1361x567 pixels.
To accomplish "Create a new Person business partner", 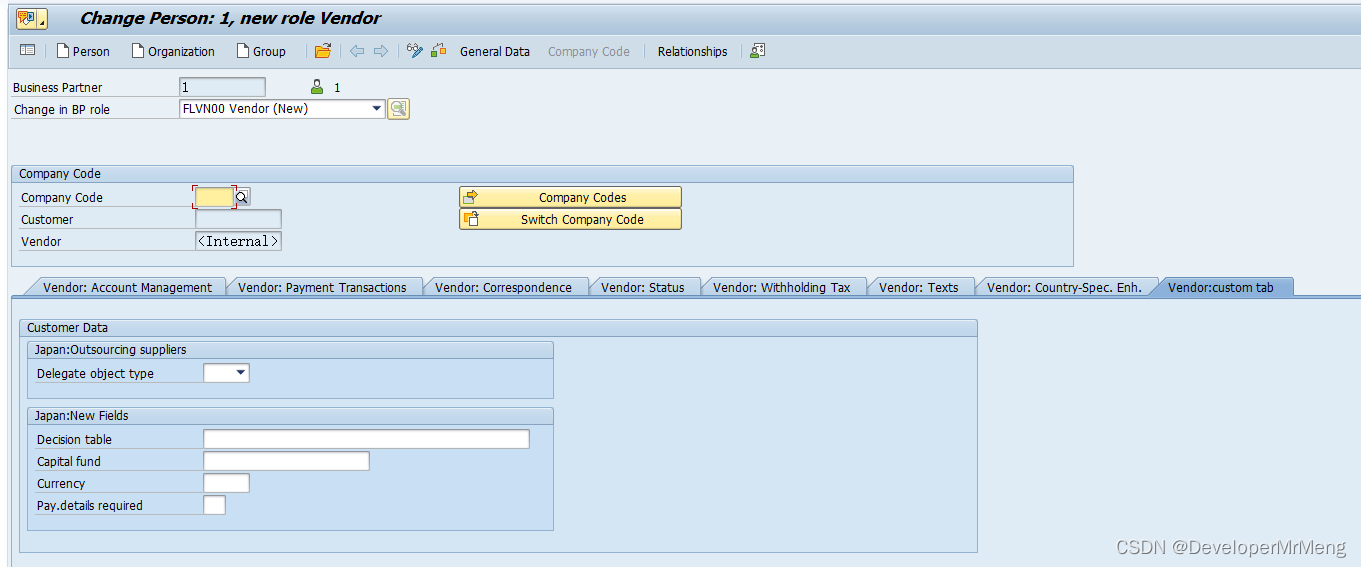I will (83, 51).
